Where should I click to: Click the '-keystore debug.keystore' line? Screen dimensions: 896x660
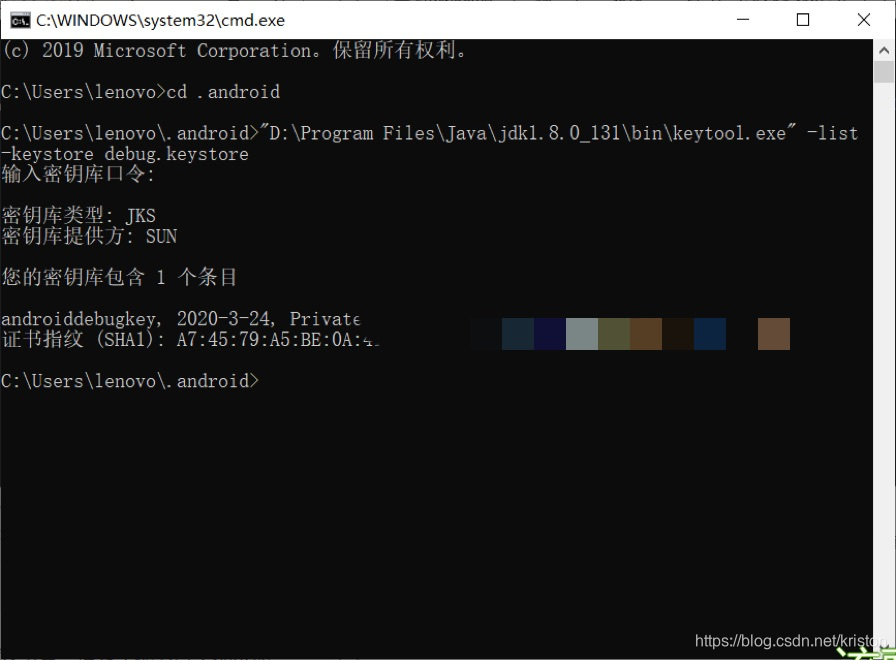pyautogui.click(x=125, y=154)
